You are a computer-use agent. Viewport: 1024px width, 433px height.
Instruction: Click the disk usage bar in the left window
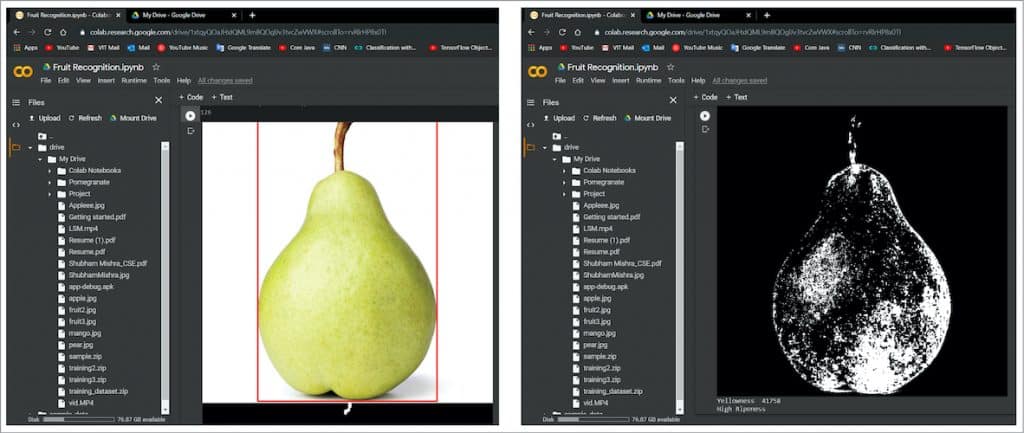(x=68, y=420)
